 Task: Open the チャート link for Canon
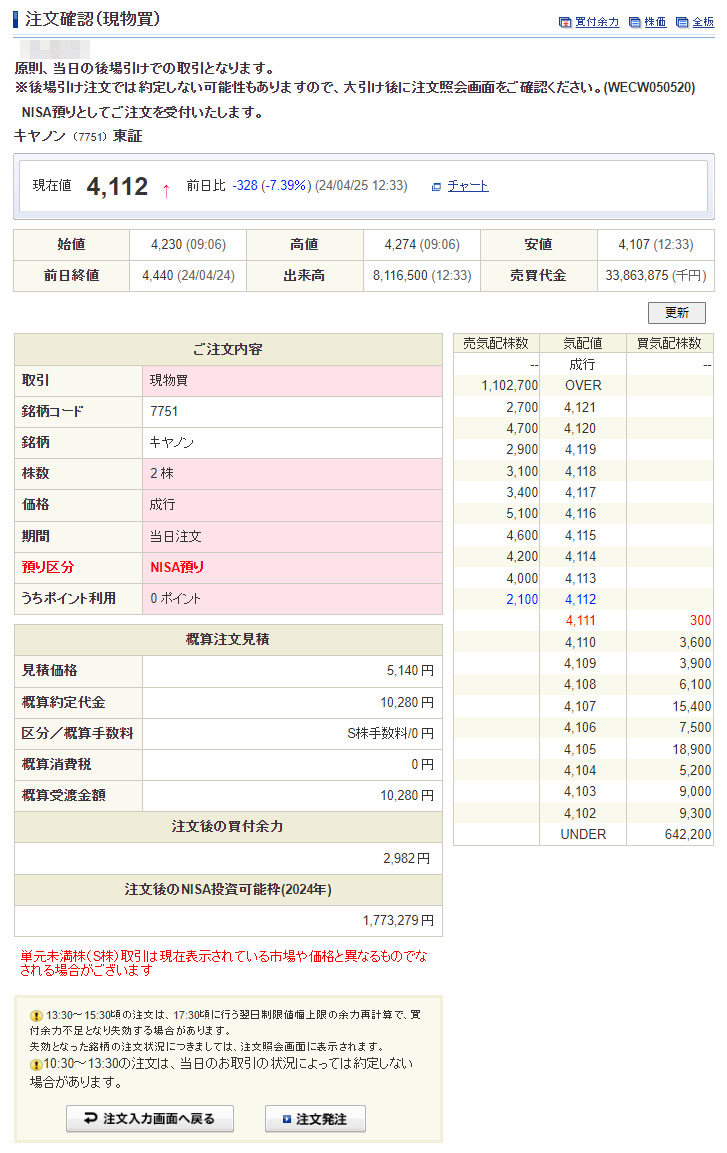[x=468, y=186]
